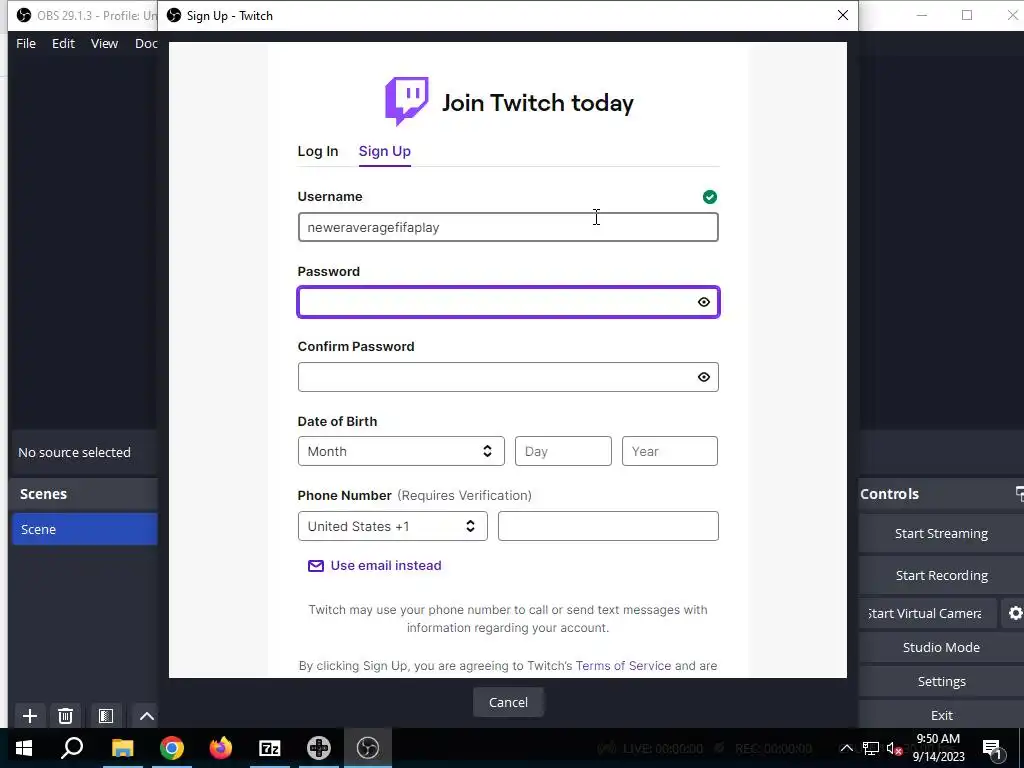
Task: Show hidden system tray icons
Action: tap(846, 748)
